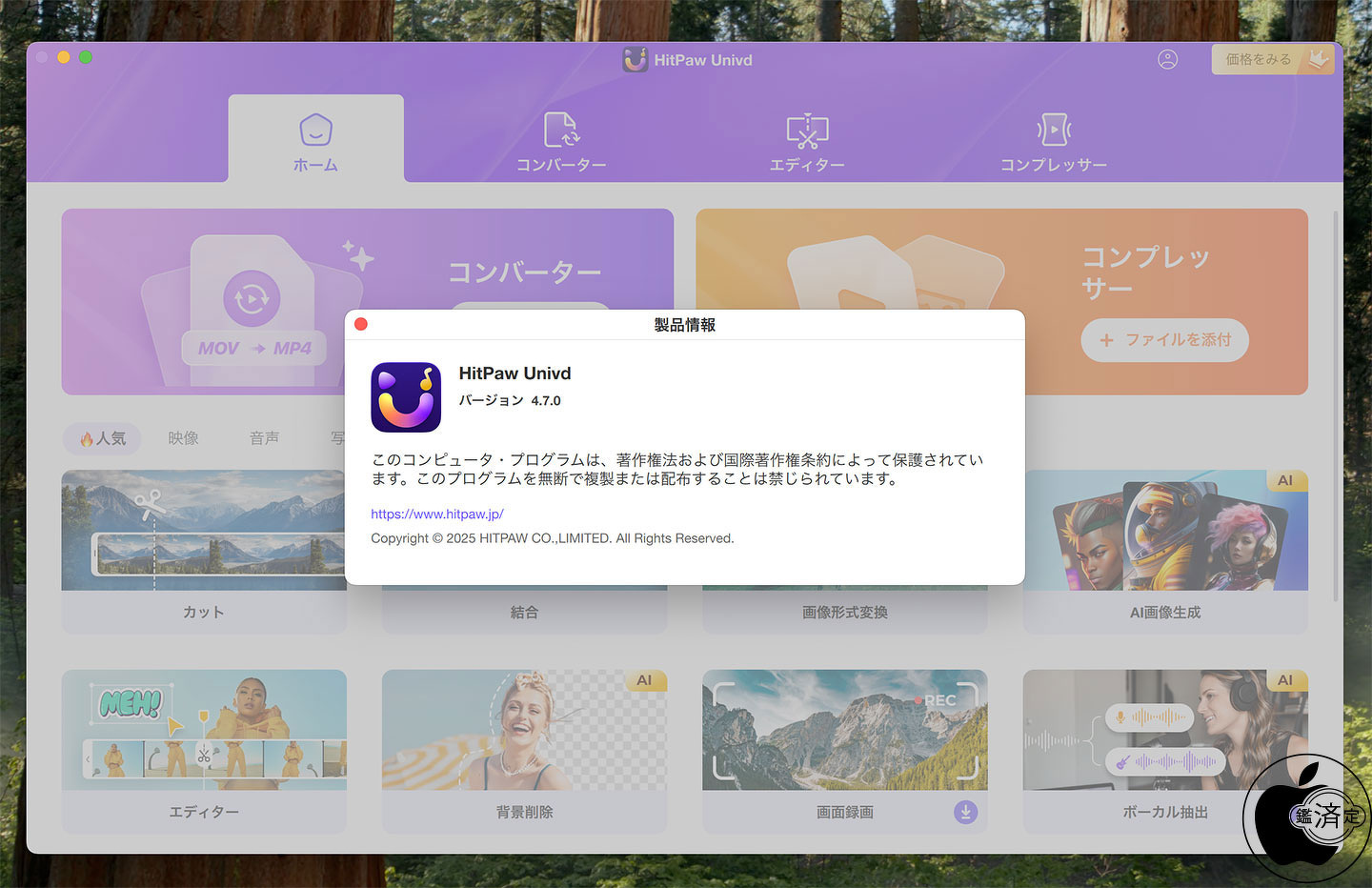Click the green zoom window button
Screen dimensions: 1372x888
point(86,57)
